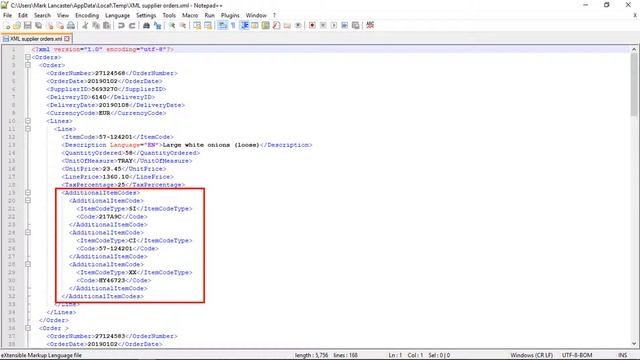Click the vertical scrollbar thumb
640x360 pixels.
coord(634,84)
